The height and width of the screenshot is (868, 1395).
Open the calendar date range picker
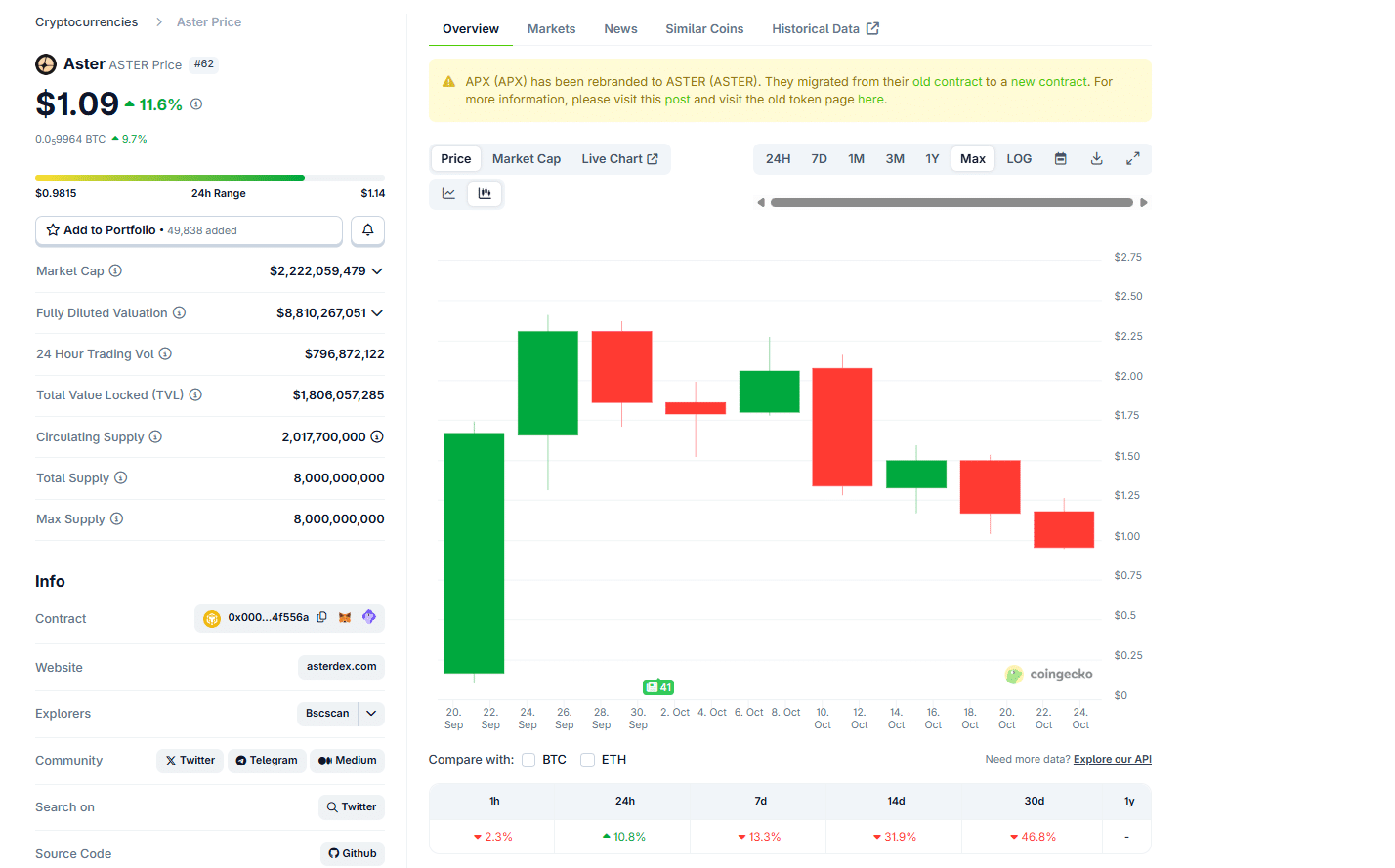pyautogui.click(x=1061, y=158)
